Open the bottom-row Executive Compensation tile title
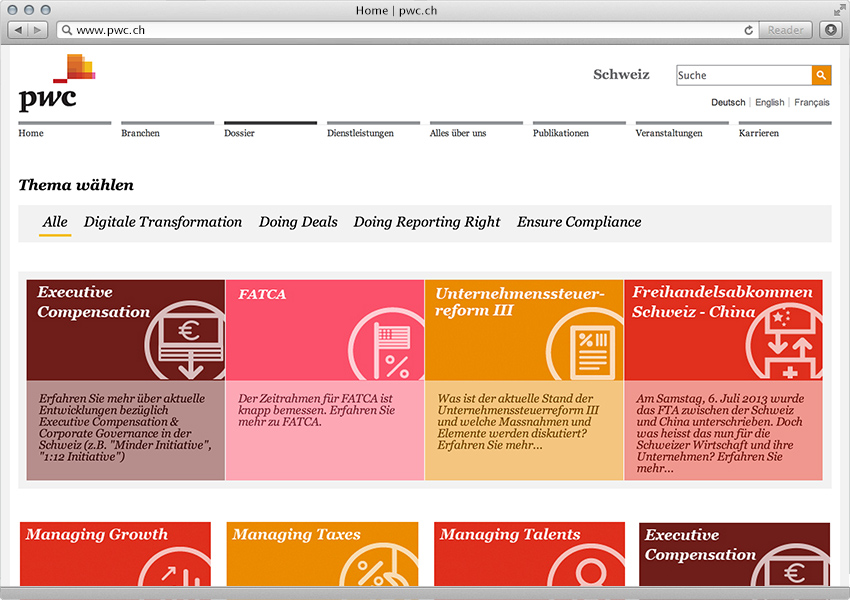Image resolution: width=850 pixels, height=600 pixels. tap(700, 545)
